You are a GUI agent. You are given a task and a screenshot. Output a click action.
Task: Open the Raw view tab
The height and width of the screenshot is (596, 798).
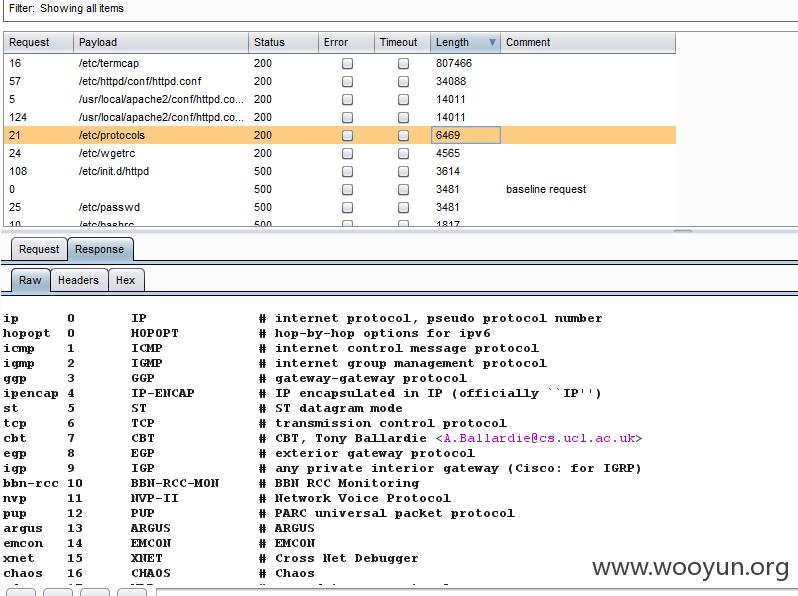pyautogui.click(x=31, y=280)
